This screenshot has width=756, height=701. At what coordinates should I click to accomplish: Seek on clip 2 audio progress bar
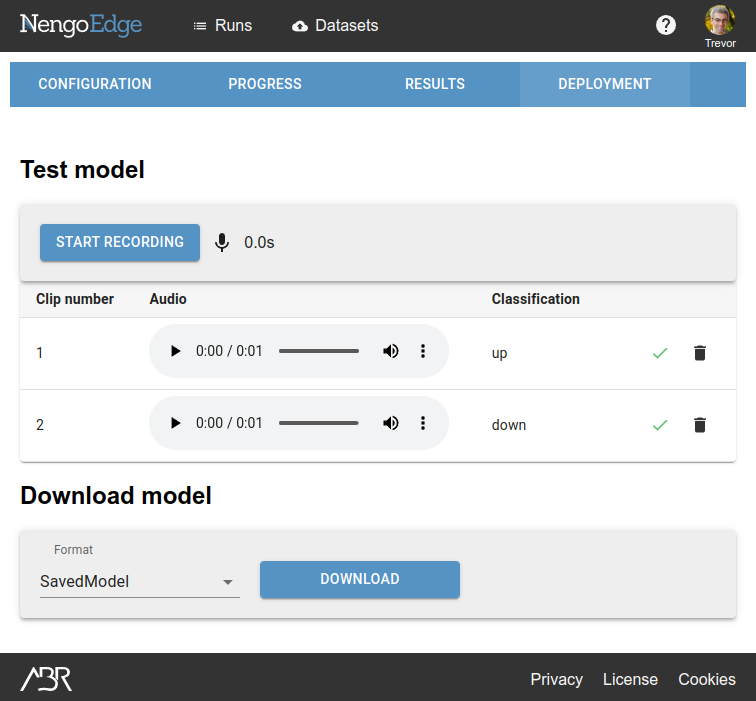point(319,423)
